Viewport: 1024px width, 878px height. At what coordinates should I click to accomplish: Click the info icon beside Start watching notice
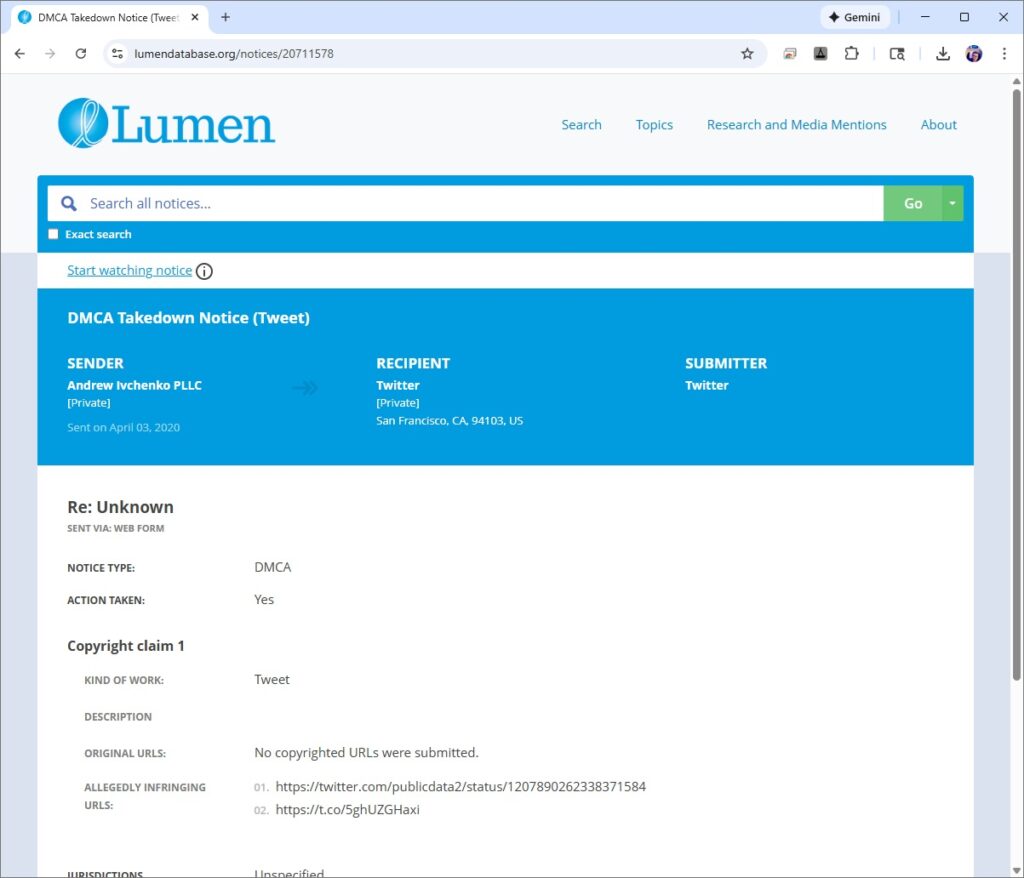(204, 271)
